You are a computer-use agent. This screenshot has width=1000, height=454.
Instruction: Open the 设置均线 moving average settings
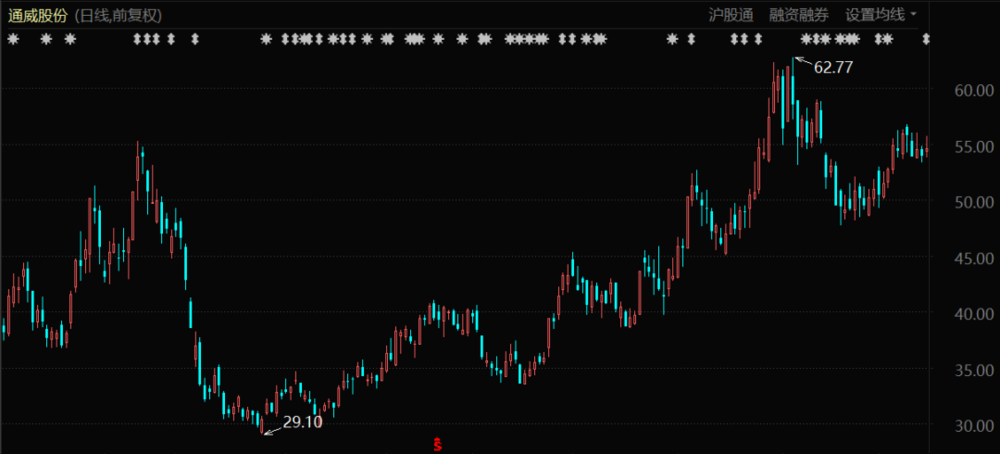point(874,14)
